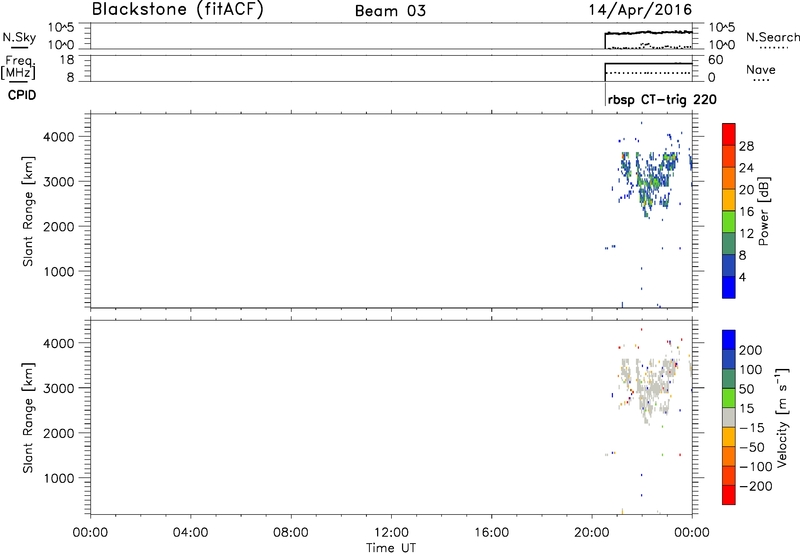800x554 pixels.
Task: Select the N.Sky axis label
Action: coord(19,37)
